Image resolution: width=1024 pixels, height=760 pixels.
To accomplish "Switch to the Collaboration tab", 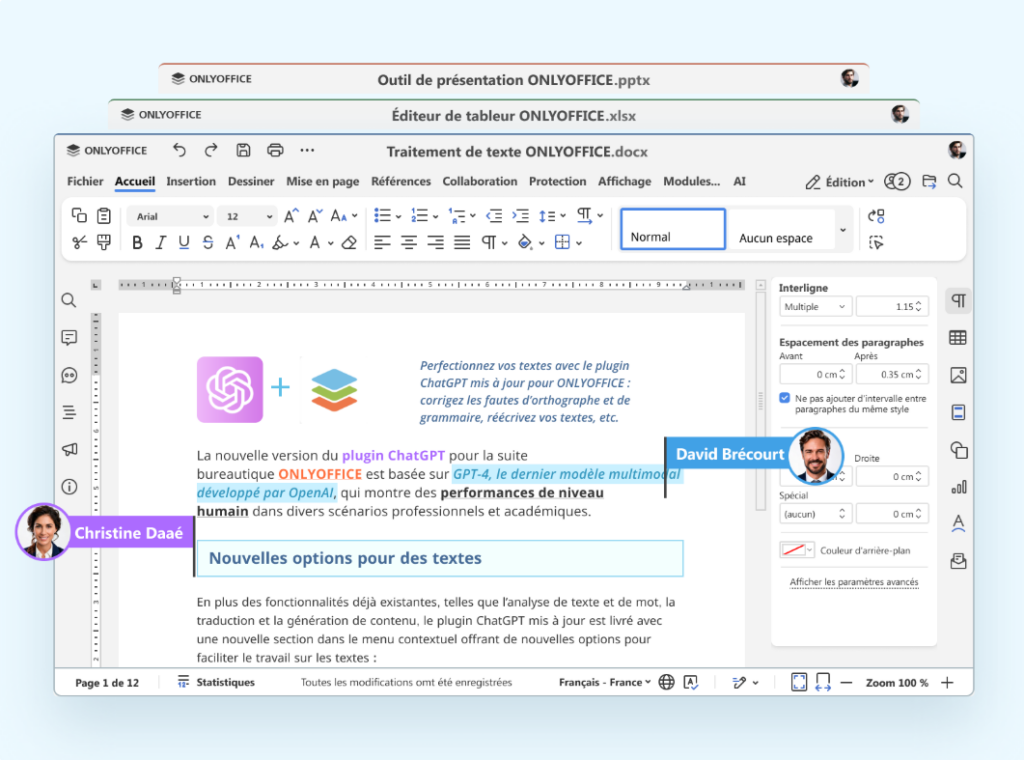I will click(x=480, y=182).
